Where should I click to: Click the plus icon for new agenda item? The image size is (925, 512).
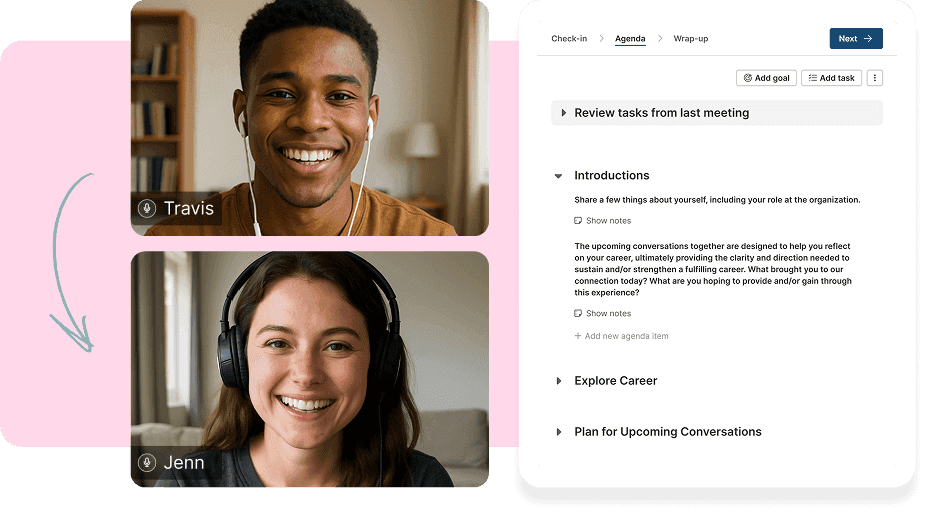tap(578, 336)
